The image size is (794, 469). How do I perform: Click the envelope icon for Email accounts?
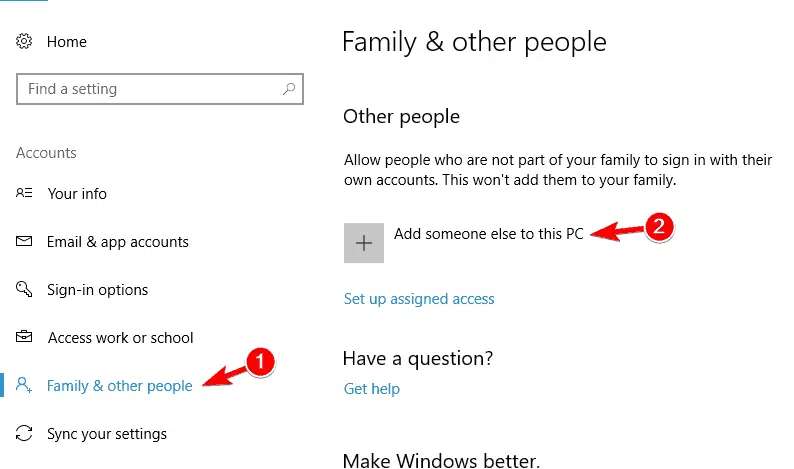click(24, 241)
